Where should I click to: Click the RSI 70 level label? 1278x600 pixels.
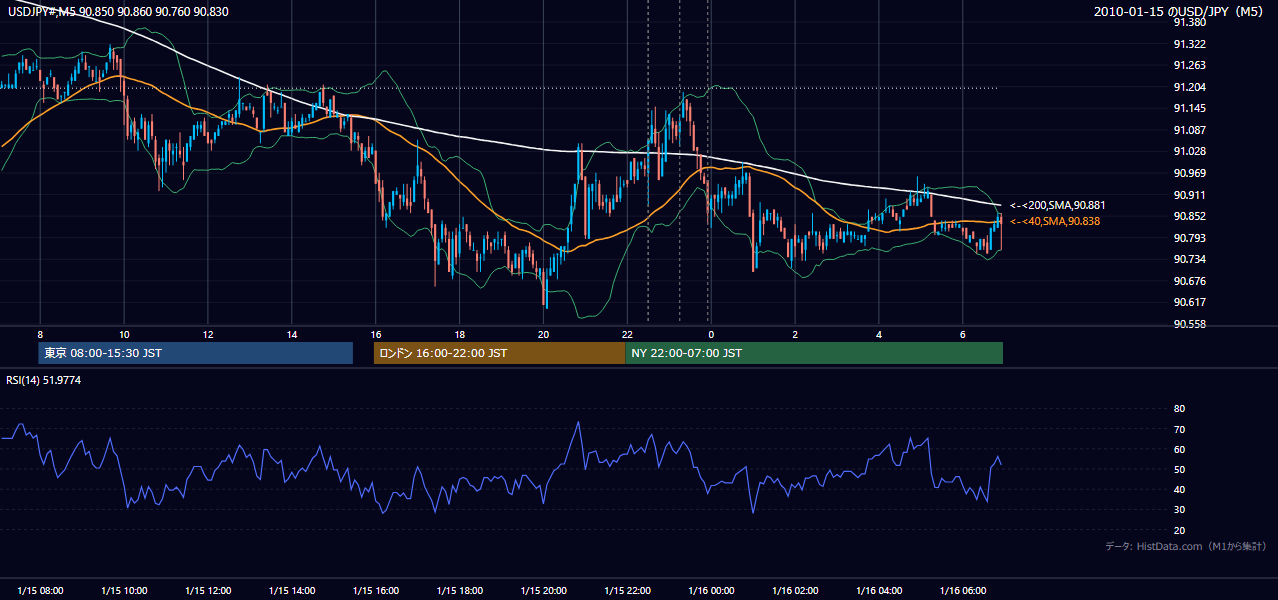click(1179, 429)
